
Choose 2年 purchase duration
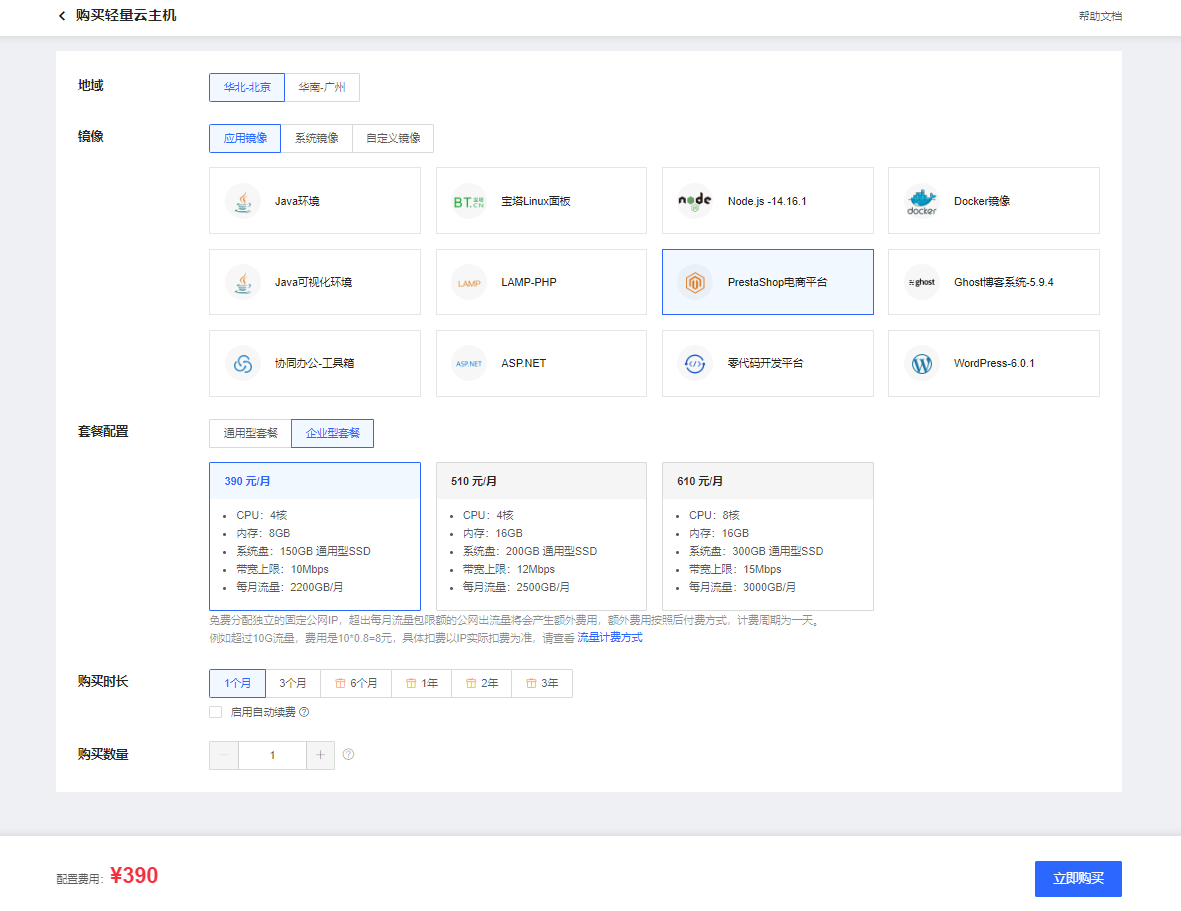point(482,684)
